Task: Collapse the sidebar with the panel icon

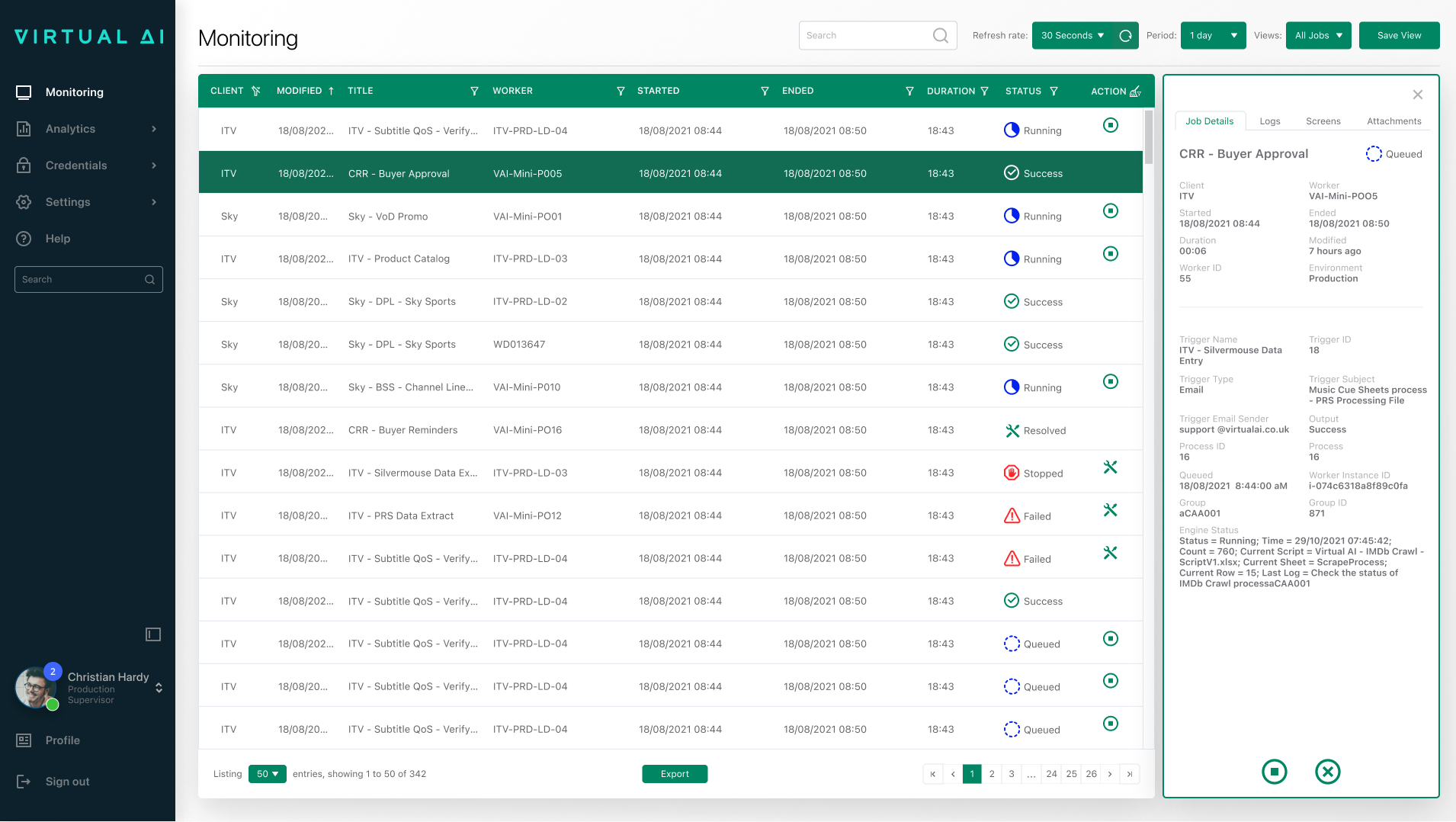Action: 153,634
